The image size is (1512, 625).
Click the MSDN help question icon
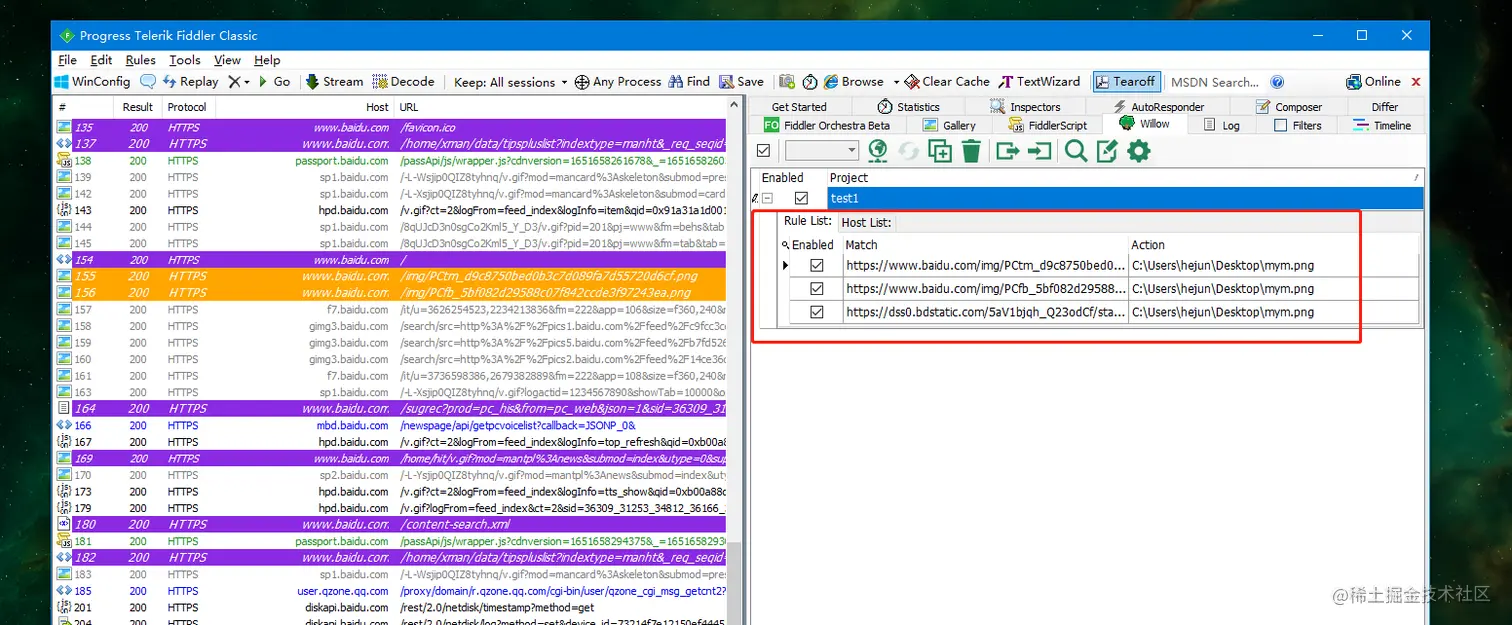click(1277, 82)
